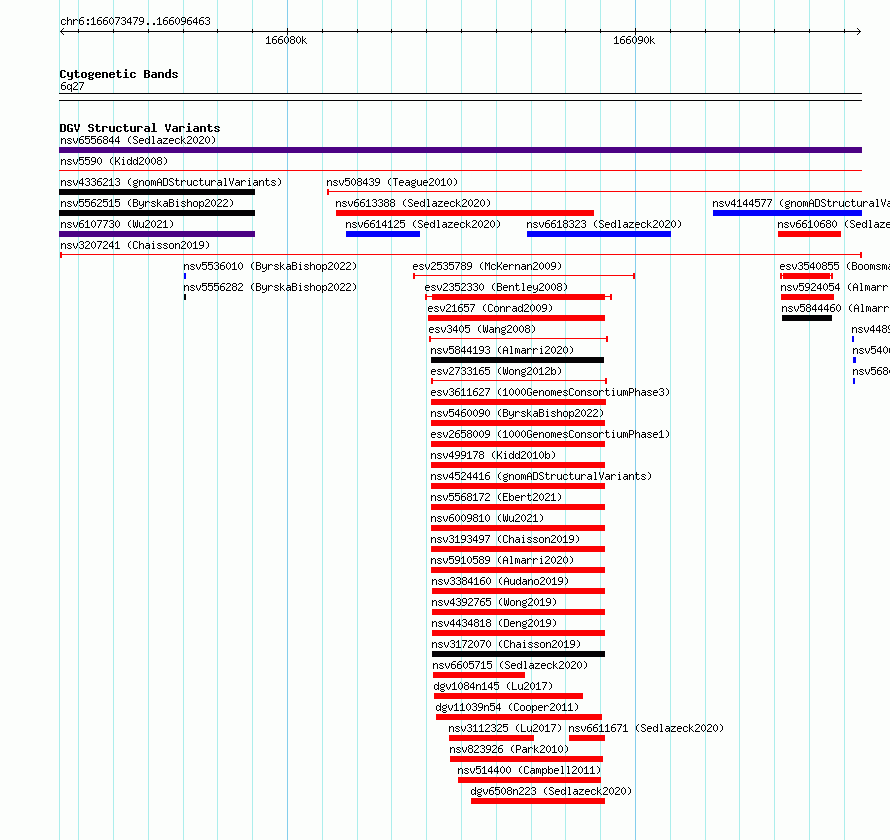Click the black bar under nsv5844193
The width and height of the screenshot is (890, 840).
pos(518,360)
